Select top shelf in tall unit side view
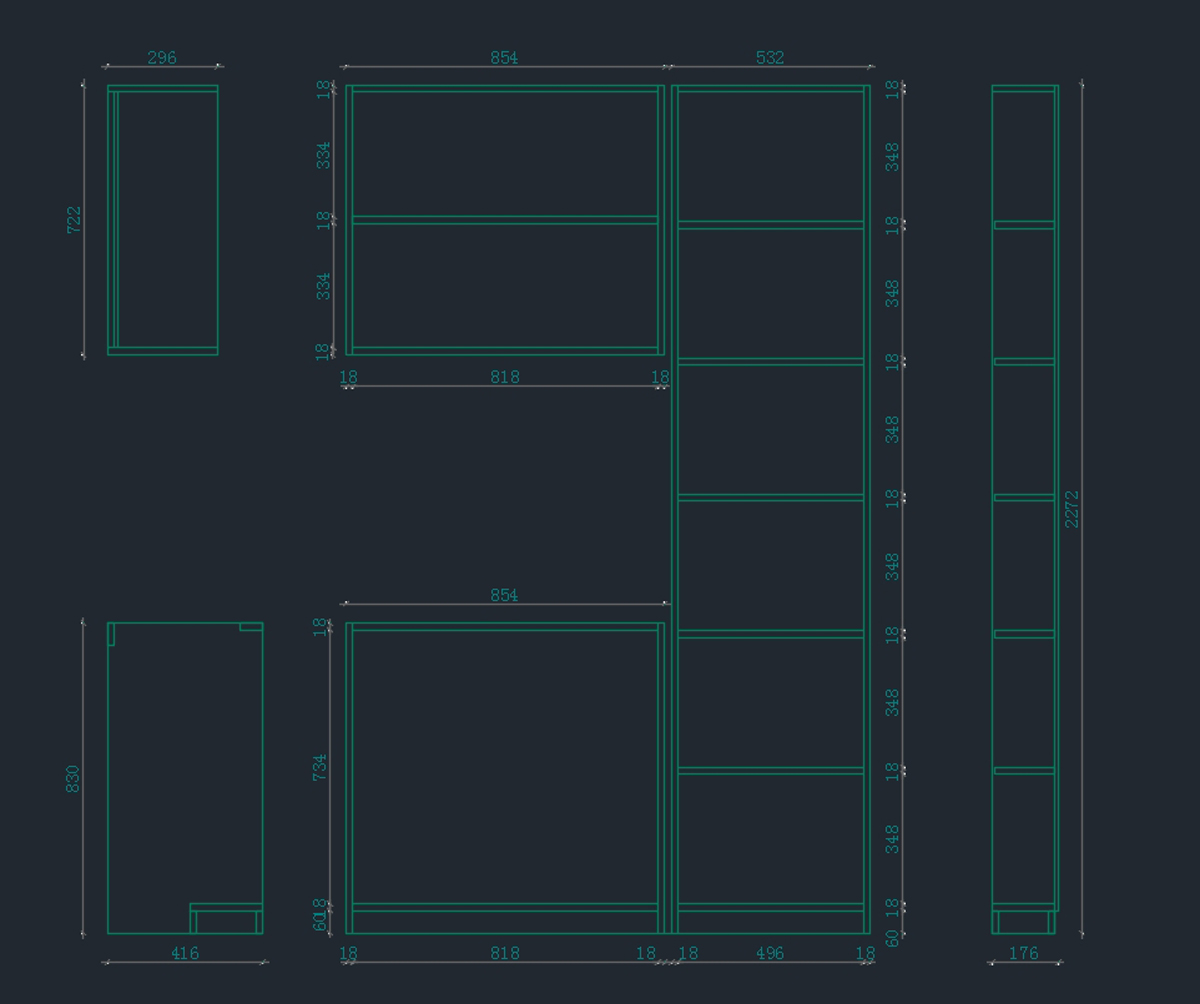This screenshot has height=1004, width=1200. 1024,225
